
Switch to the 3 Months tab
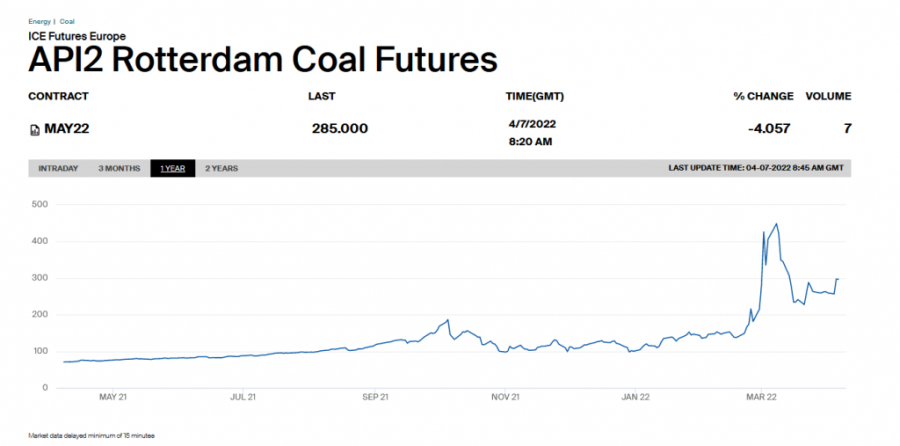point(119,168)
